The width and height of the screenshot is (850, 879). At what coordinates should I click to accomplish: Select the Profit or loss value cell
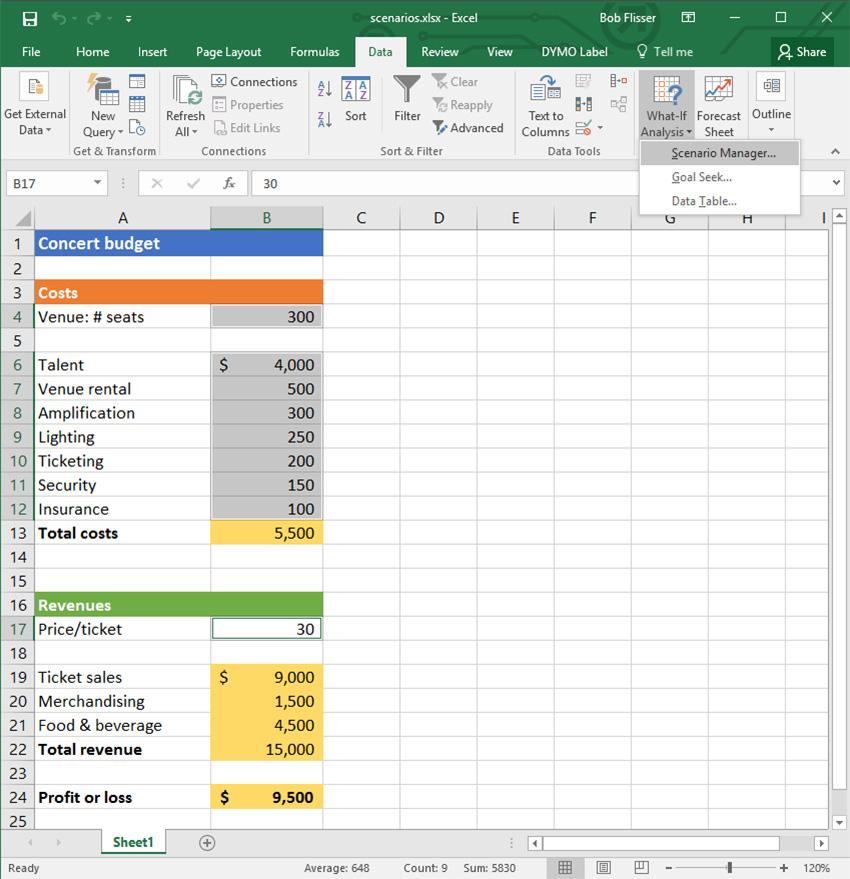(267, 797)
